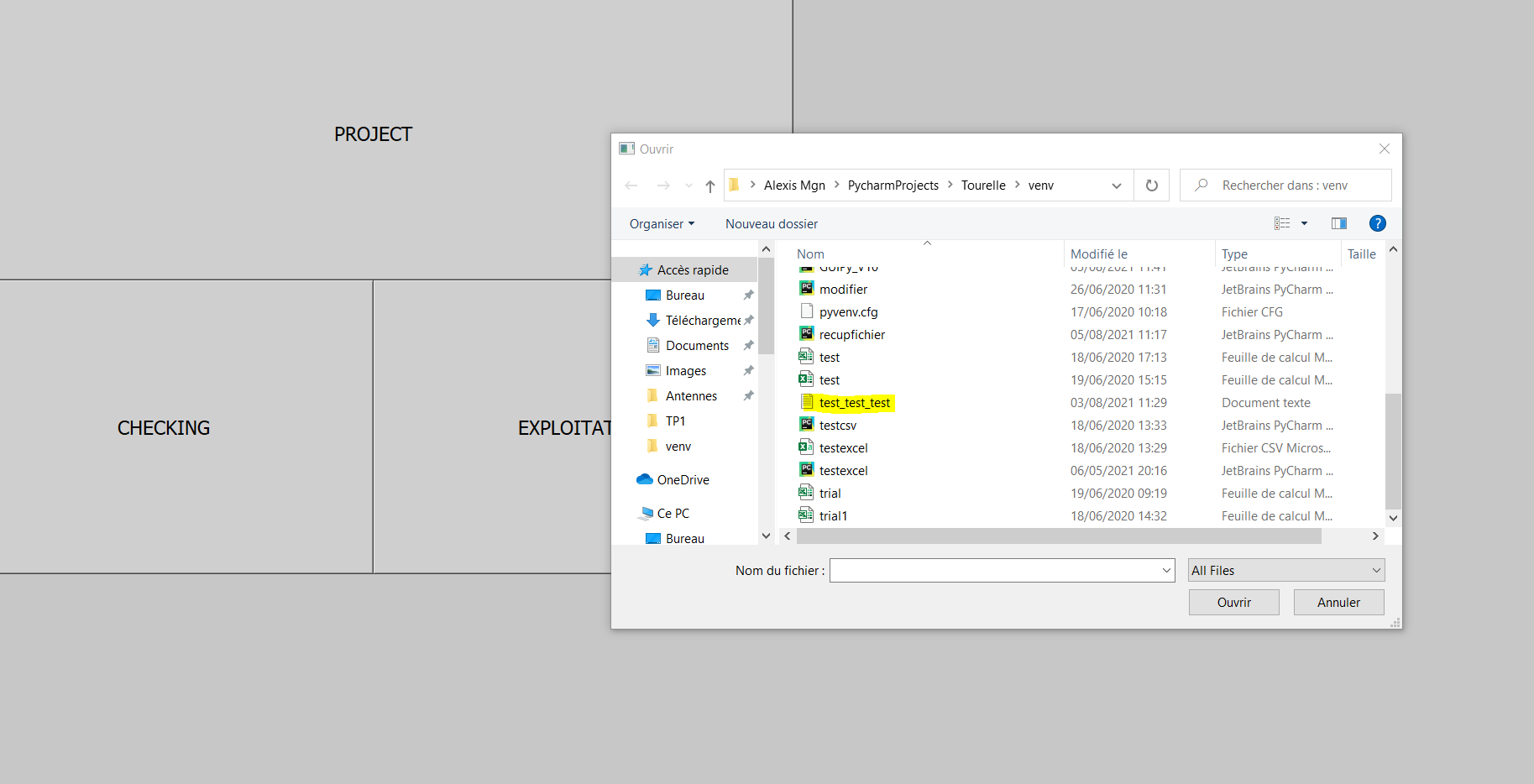Select highlighted test_test_test text document
Viewport: 1534px width, 784px height.
pyautogui.click(x=854, y=403)
